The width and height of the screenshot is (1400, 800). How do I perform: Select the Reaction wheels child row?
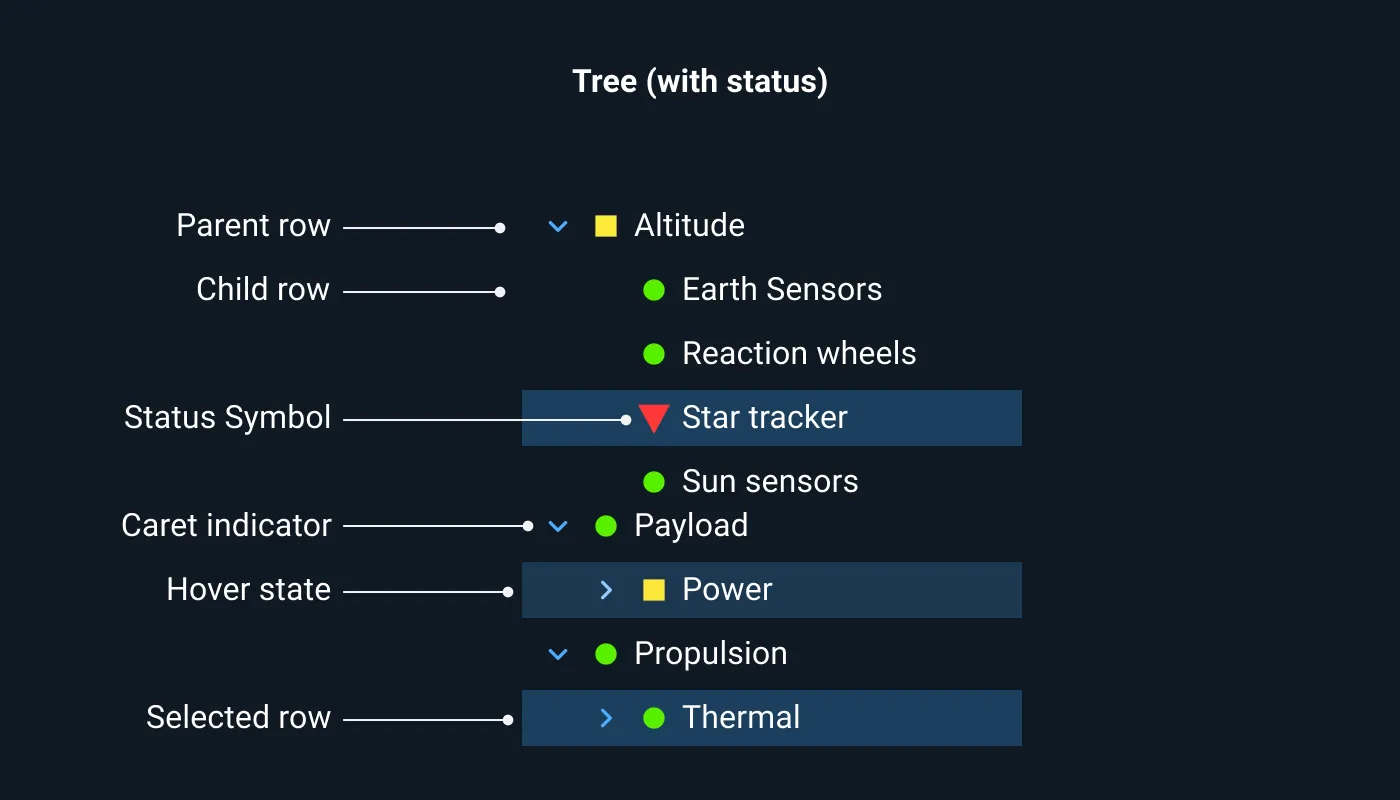tap(798, 353)
